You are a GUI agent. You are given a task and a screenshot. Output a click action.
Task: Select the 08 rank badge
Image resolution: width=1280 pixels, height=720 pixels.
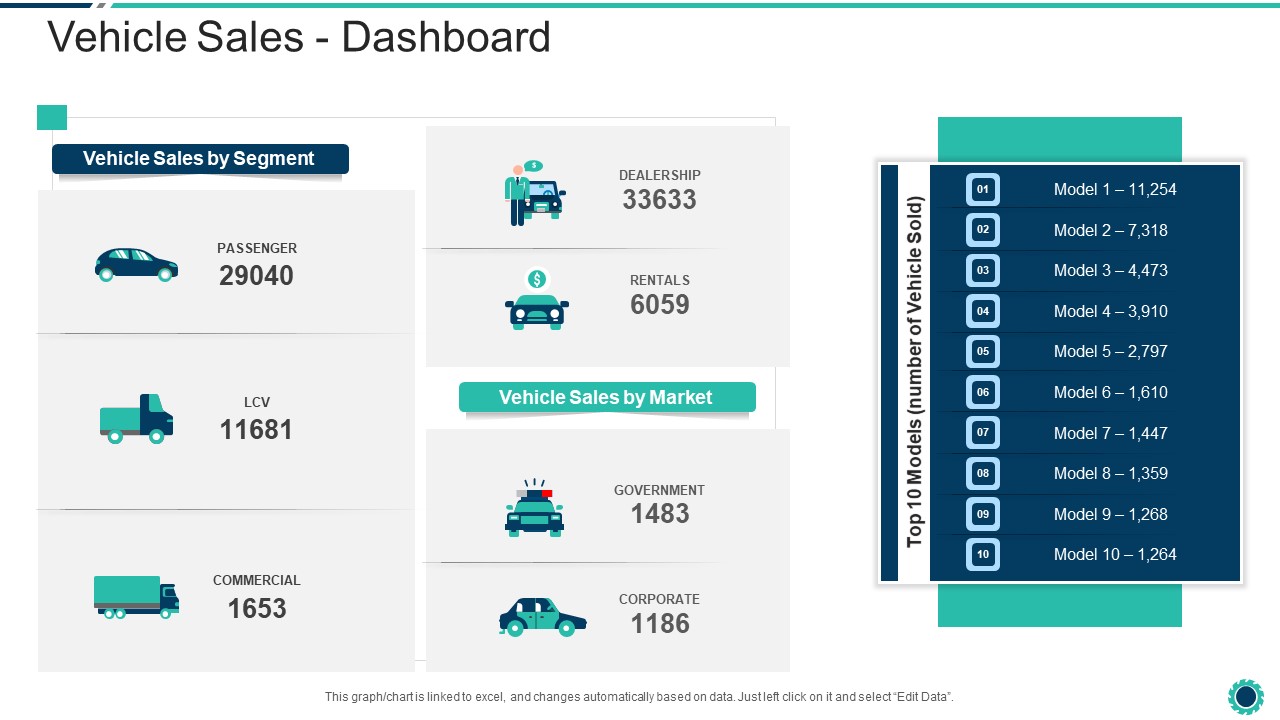983,473
